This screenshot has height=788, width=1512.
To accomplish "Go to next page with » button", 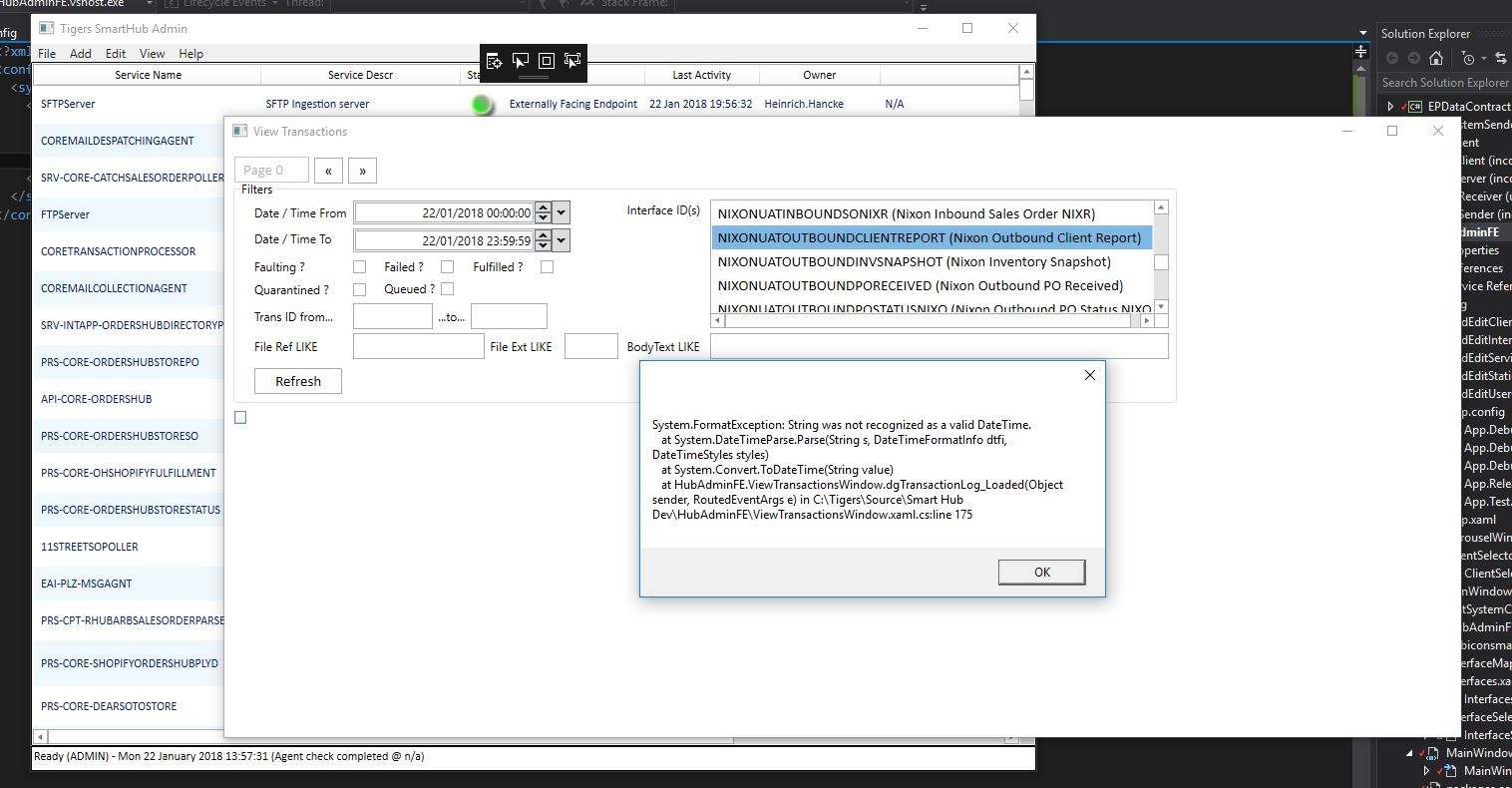I will pyautogui.click(x=362, y=171).
